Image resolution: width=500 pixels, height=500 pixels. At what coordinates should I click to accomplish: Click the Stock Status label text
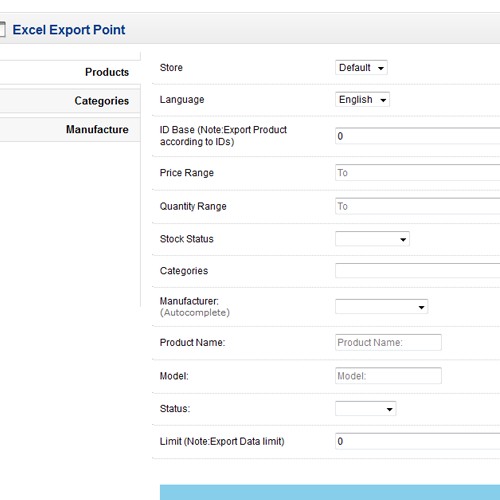click(x=187, y=239)
